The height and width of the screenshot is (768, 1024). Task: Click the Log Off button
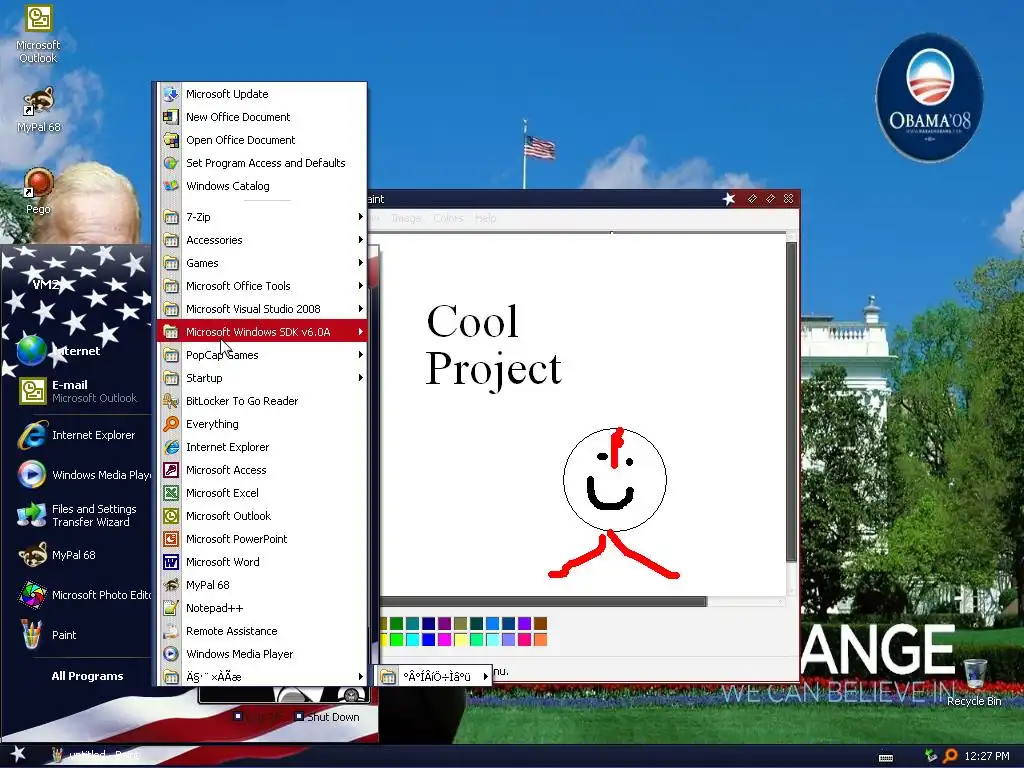click(x=259, y=717)
